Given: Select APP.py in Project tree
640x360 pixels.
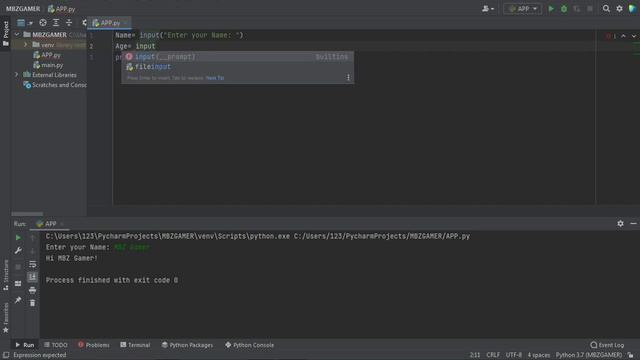Looking at the screenshot, I should (x=47, y=55).
